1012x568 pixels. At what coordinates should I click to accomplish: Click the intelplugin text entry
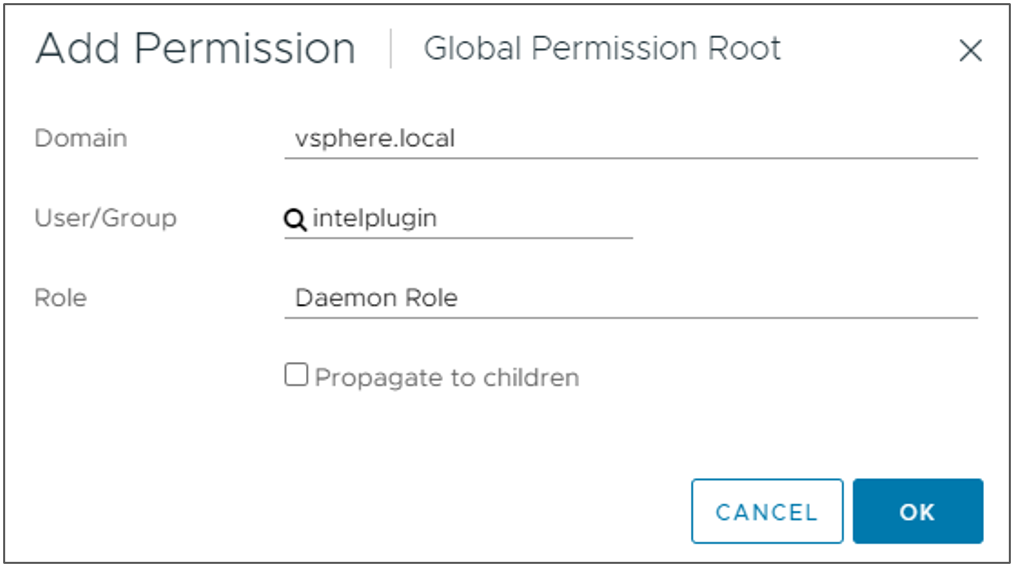(x=375, y=218)
